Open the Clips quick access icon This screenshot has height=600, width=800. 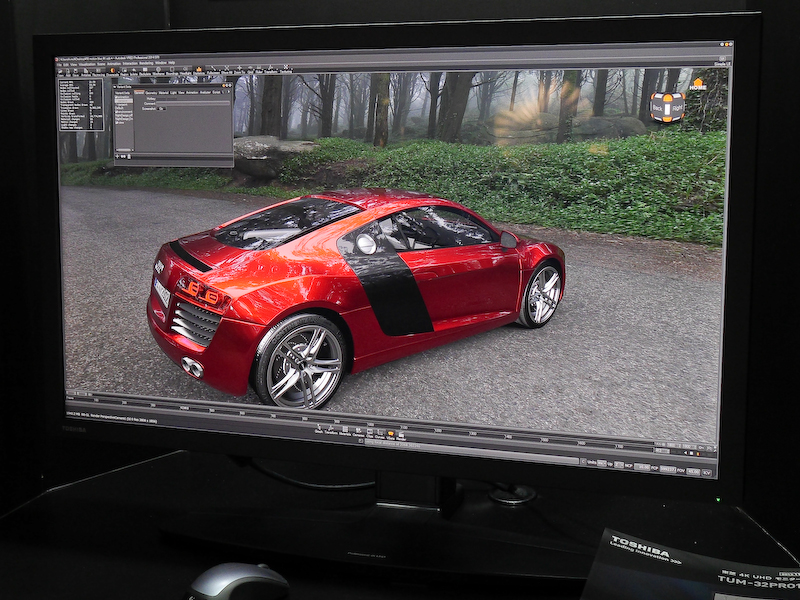point(369,434)
